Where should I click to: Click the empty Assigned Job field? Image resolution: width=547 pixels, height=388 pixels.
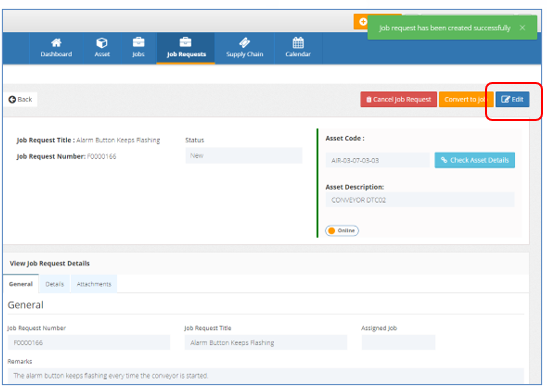pos(398,343)
